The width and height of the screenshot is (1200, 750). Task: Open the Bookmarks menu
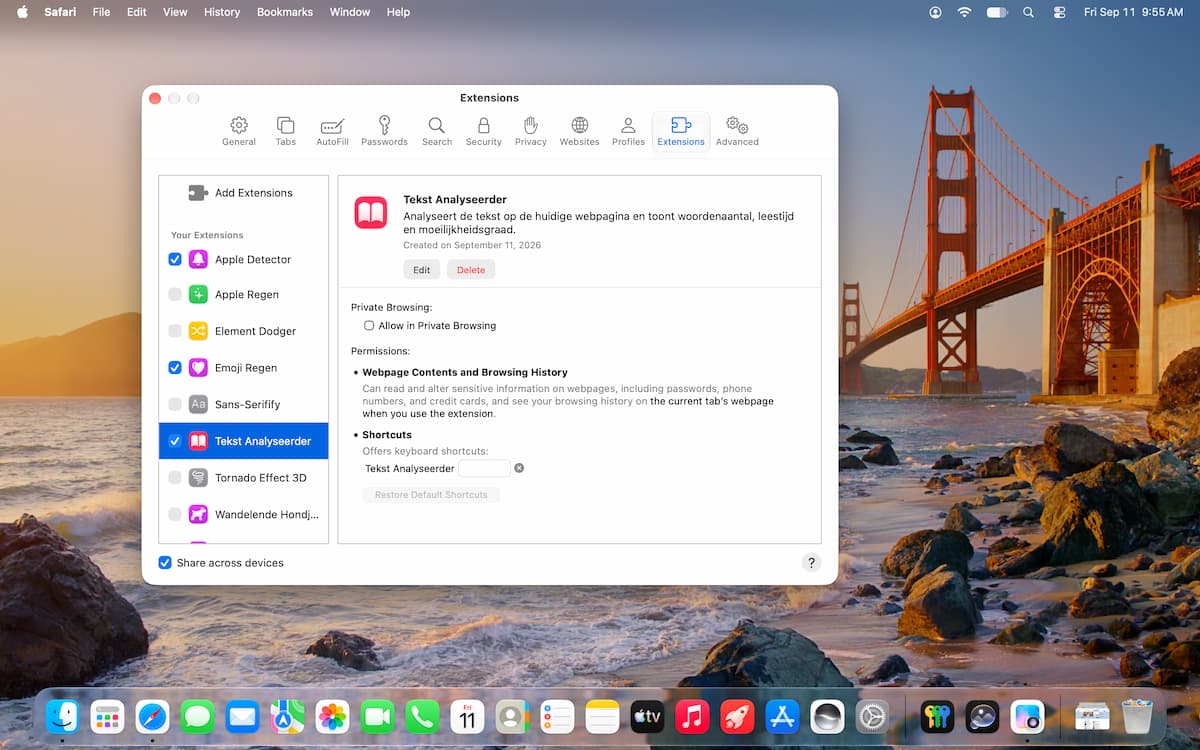point(285,12)
